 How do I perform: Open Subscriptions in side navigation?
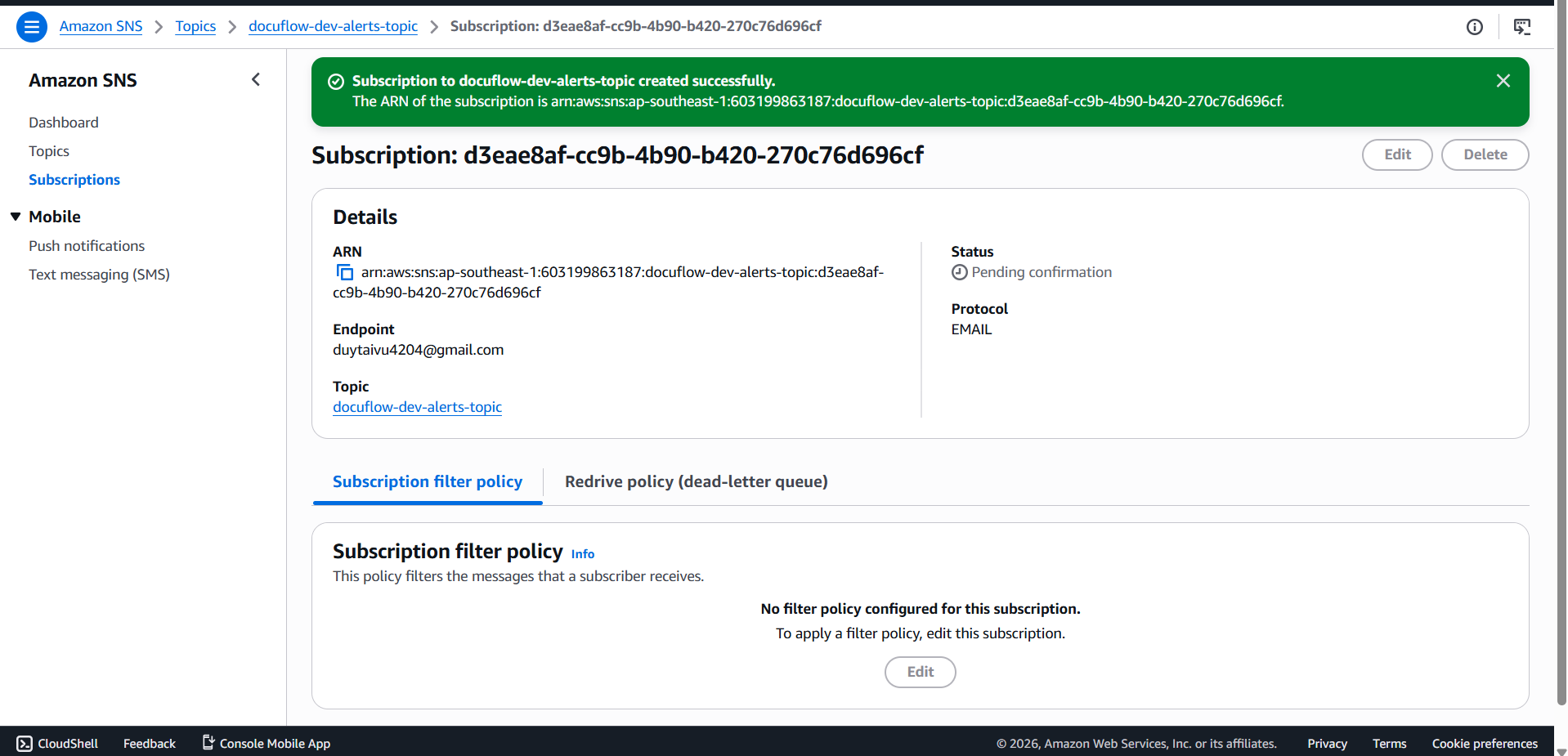74,180
